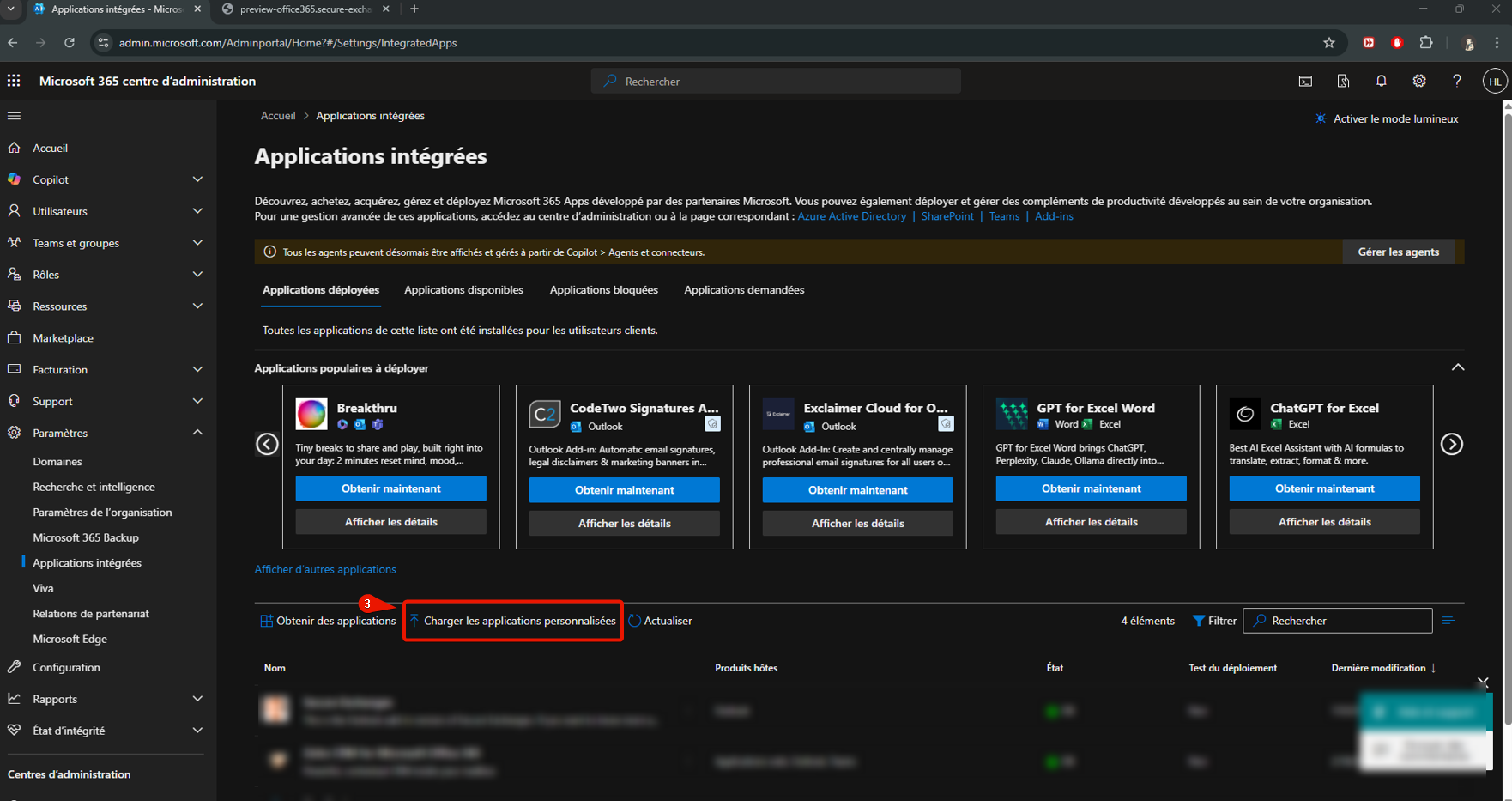This screenshot has height=801, width=1512.
Task: Go to Marketplace in the sidebar
Action: pos(63,338)
